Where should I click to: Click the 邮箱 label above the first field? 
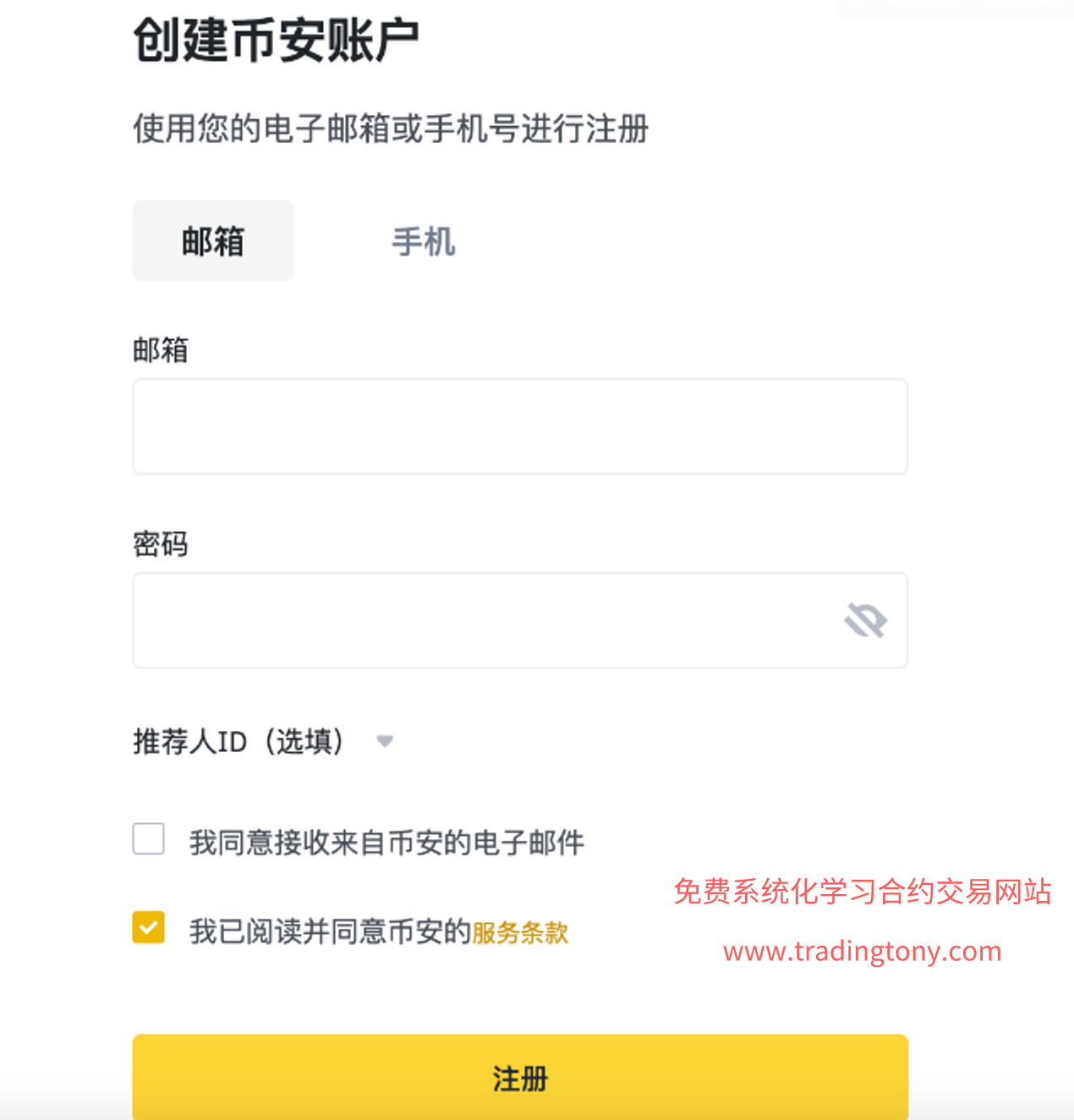pos(161,349)
